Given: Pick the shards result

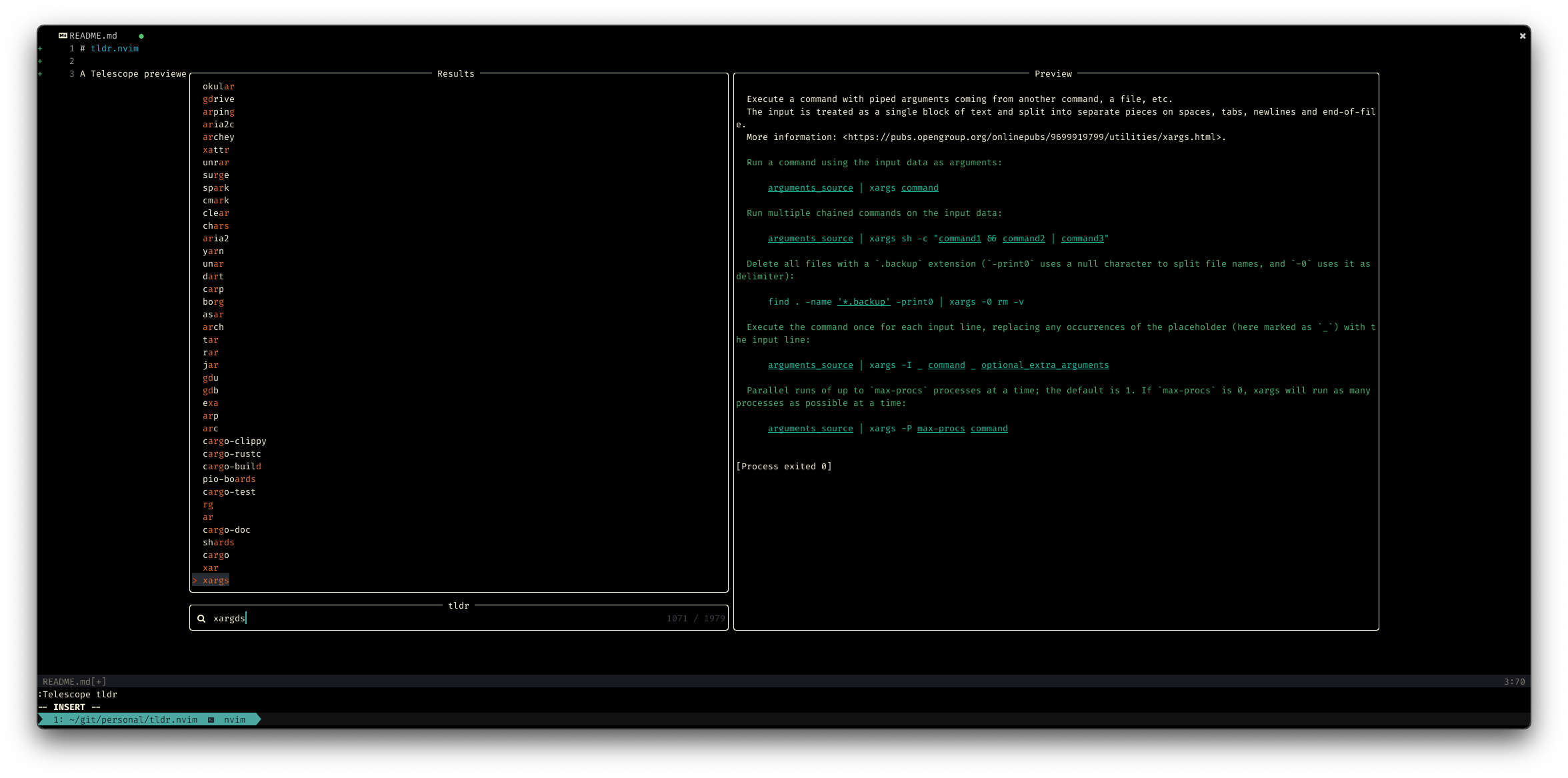Looking at the screenshot, I should pos(219,543).
